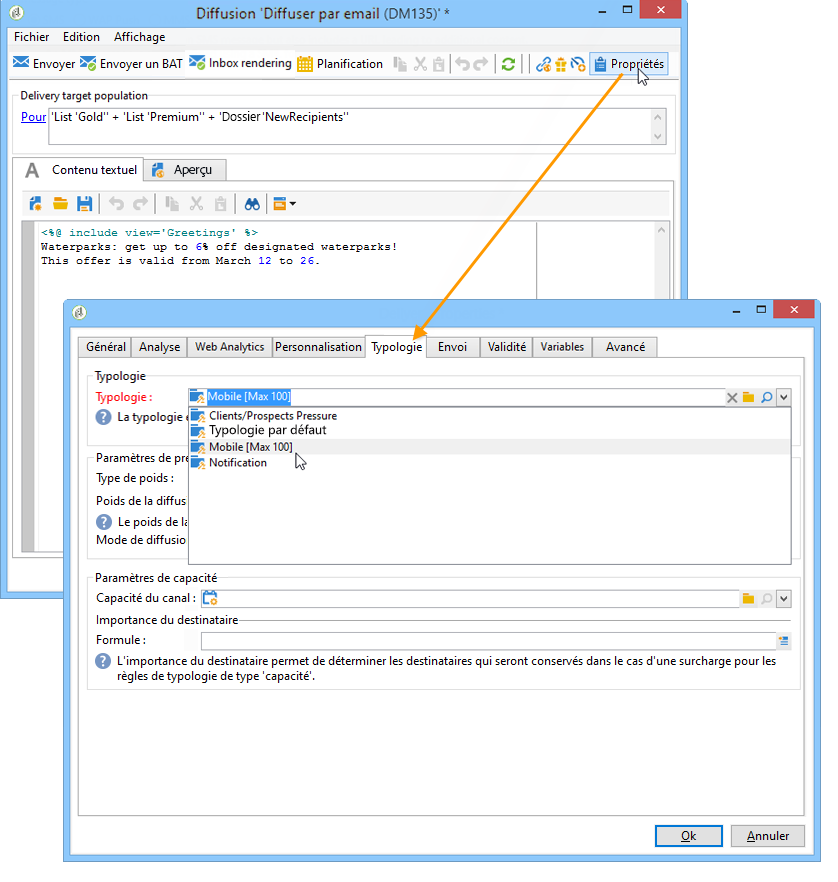Select the Analyse tab

(x=160, y=347)
